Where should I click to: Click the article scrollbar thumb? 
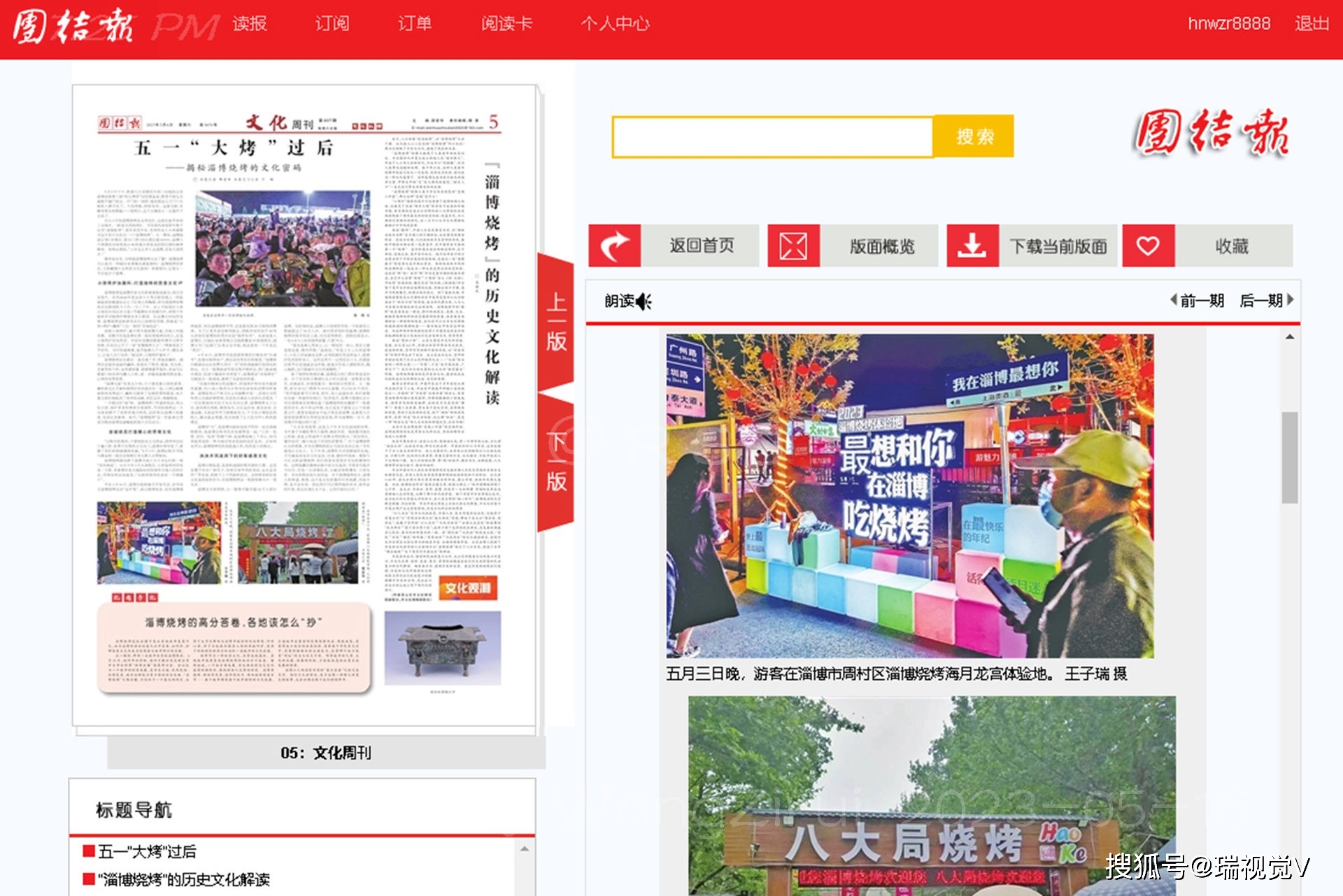(1289, 457)
